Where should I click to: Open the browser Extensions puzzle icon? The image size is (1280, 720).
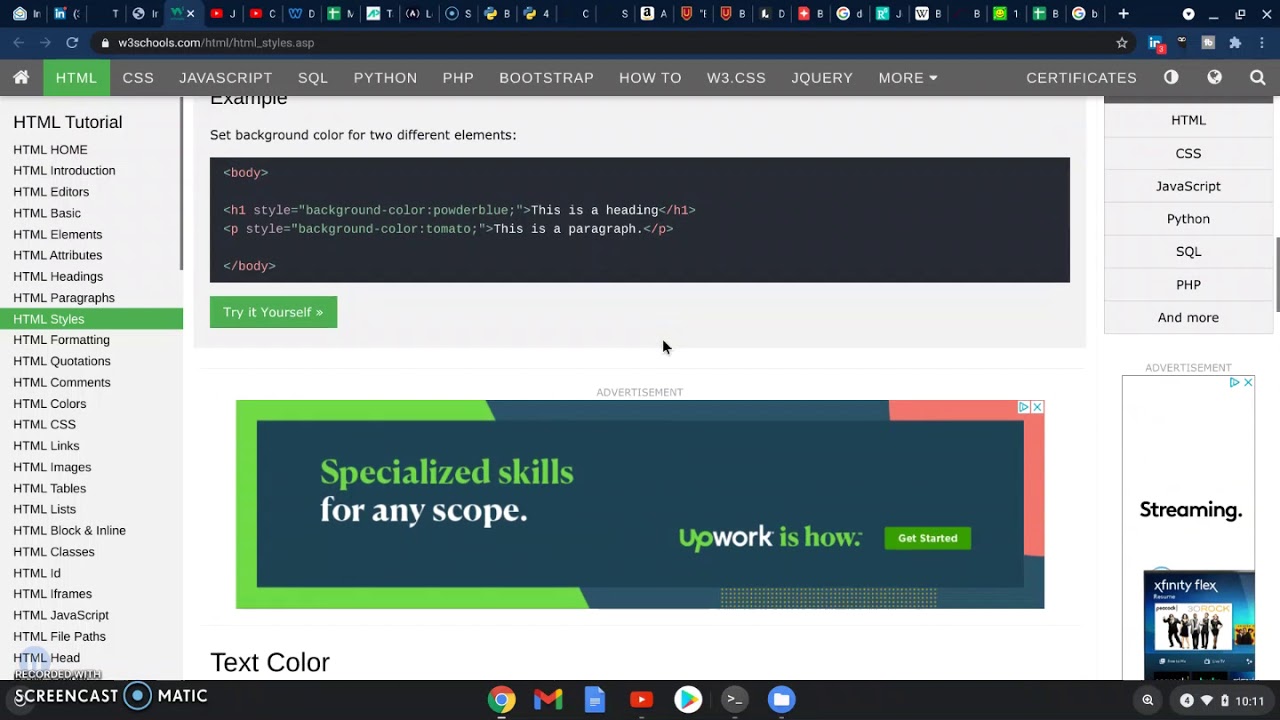click(x=1235, y=43)
